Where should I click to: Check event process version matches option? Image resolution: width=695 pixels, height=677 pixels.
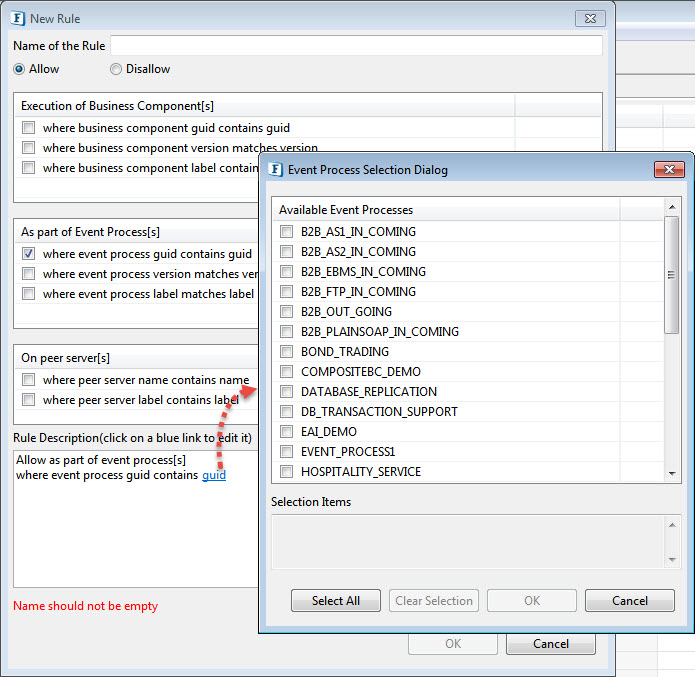click(28, 274)
